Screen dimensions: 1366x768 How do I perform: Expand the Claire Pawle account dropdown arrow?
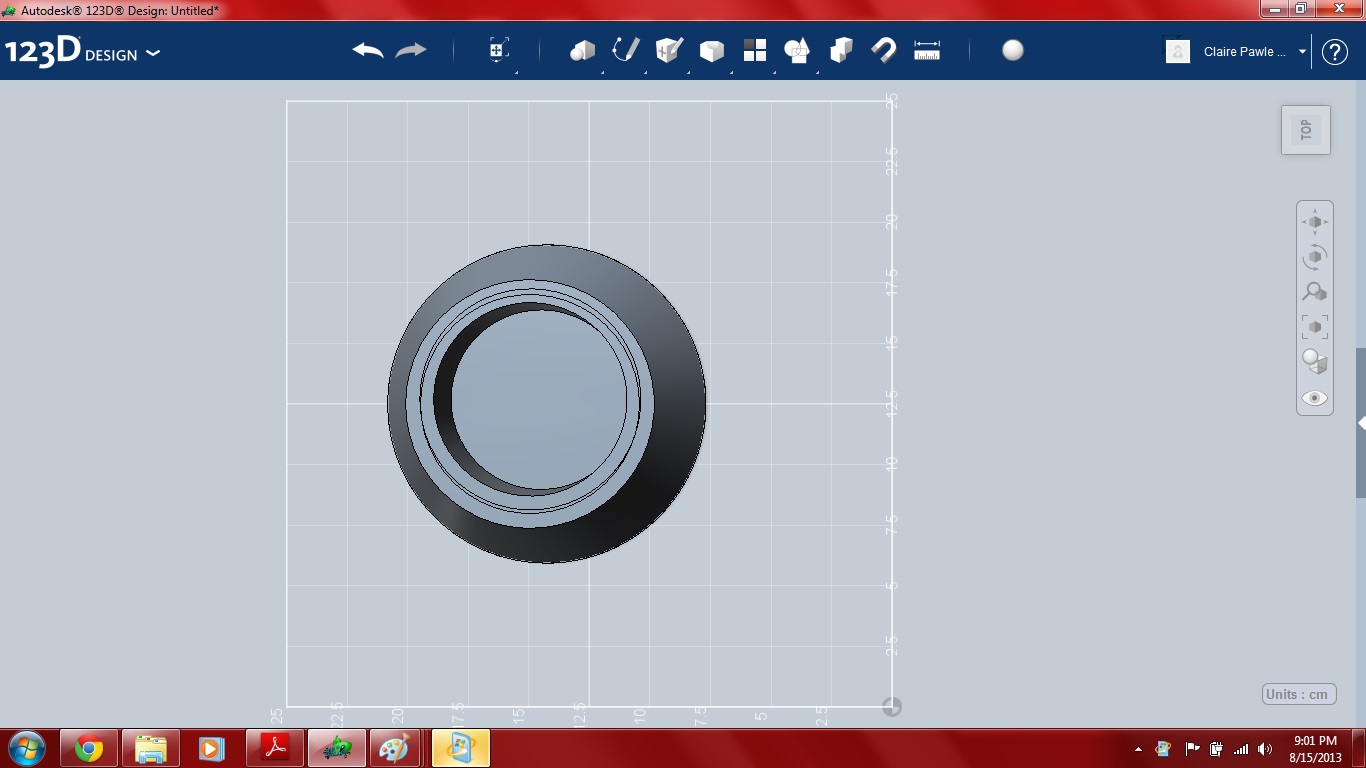[x=1303, y=52]
